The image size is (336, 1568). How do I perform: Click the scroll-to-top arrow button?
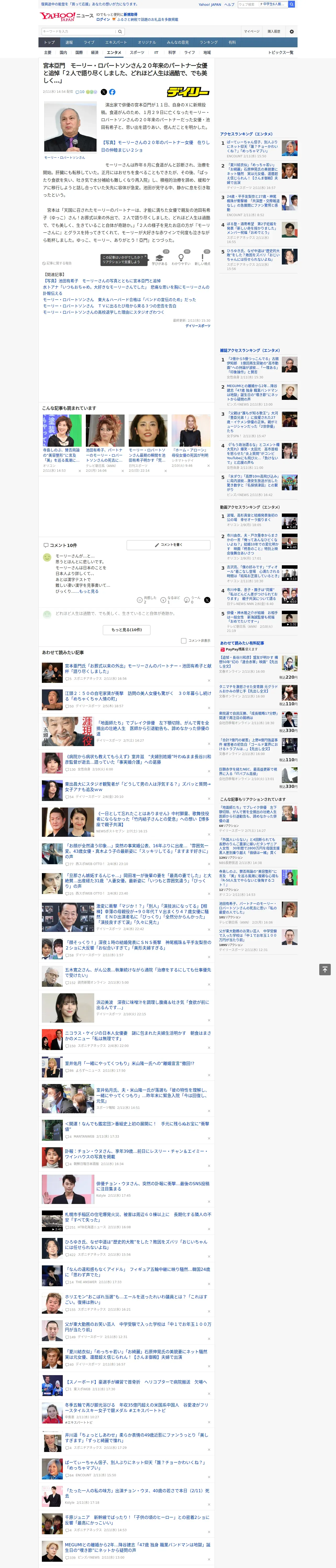tap(325, 969)
